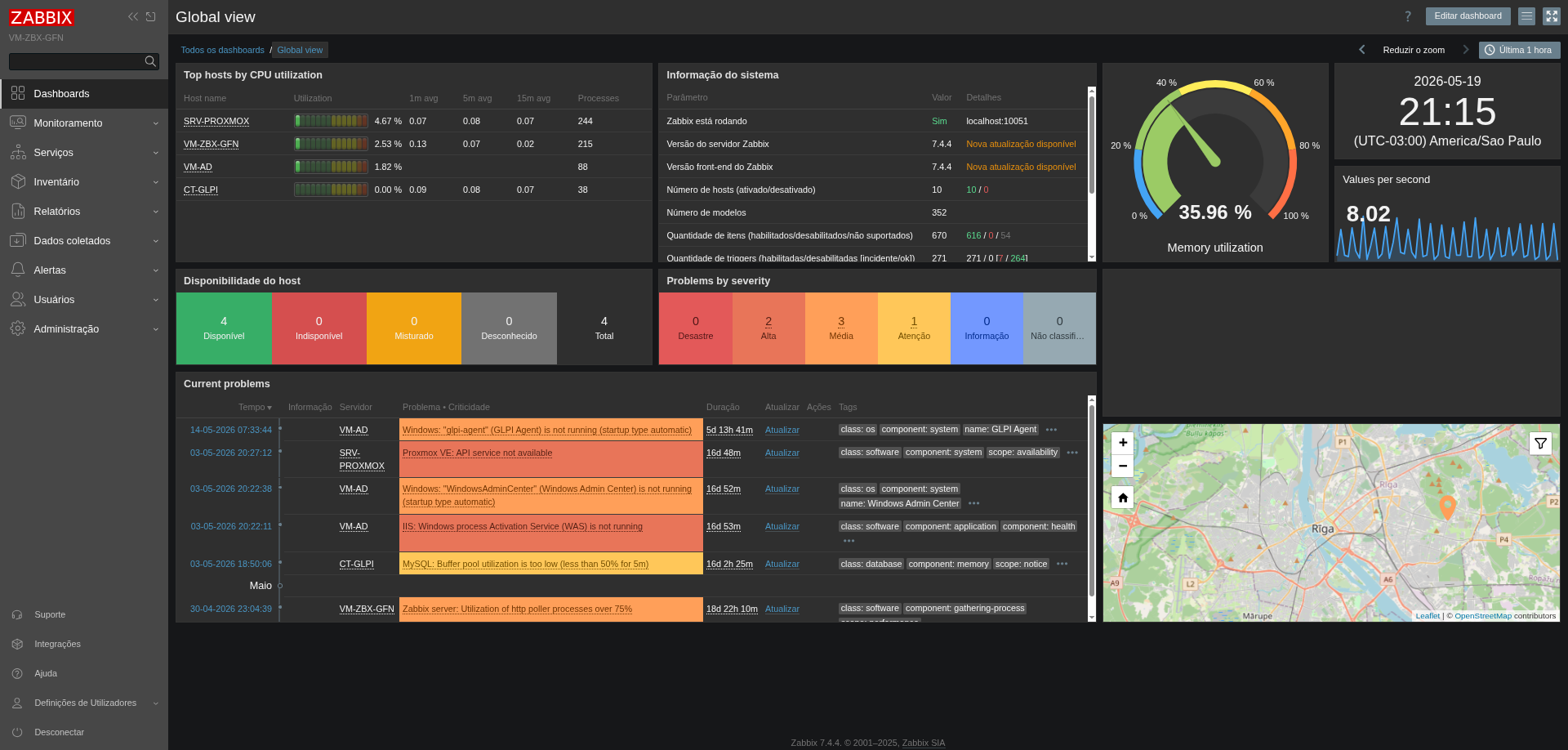Open the Integrações menu item

(x=84, y=644)
